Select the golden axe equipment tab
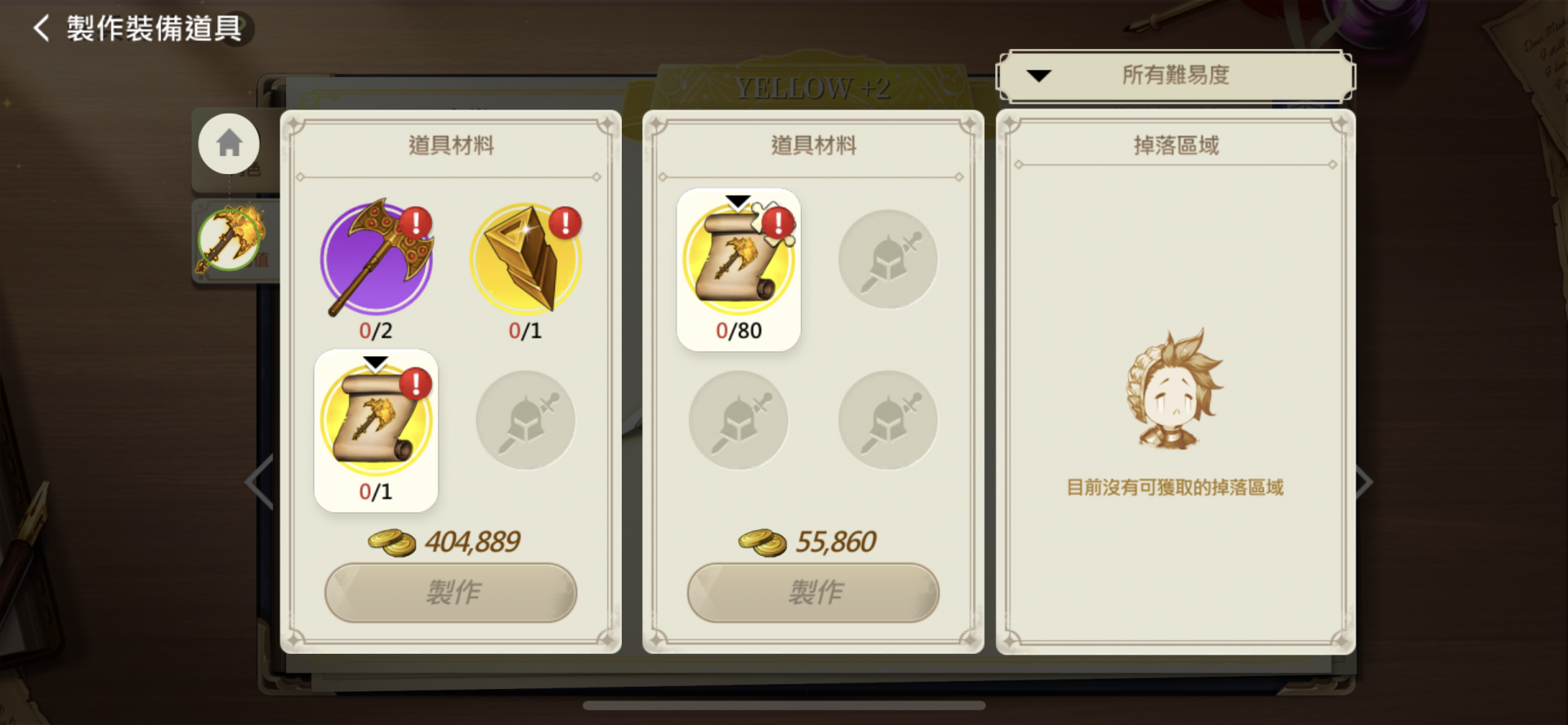This screenshot has width=1568, height=725. [x=231, y=239]
